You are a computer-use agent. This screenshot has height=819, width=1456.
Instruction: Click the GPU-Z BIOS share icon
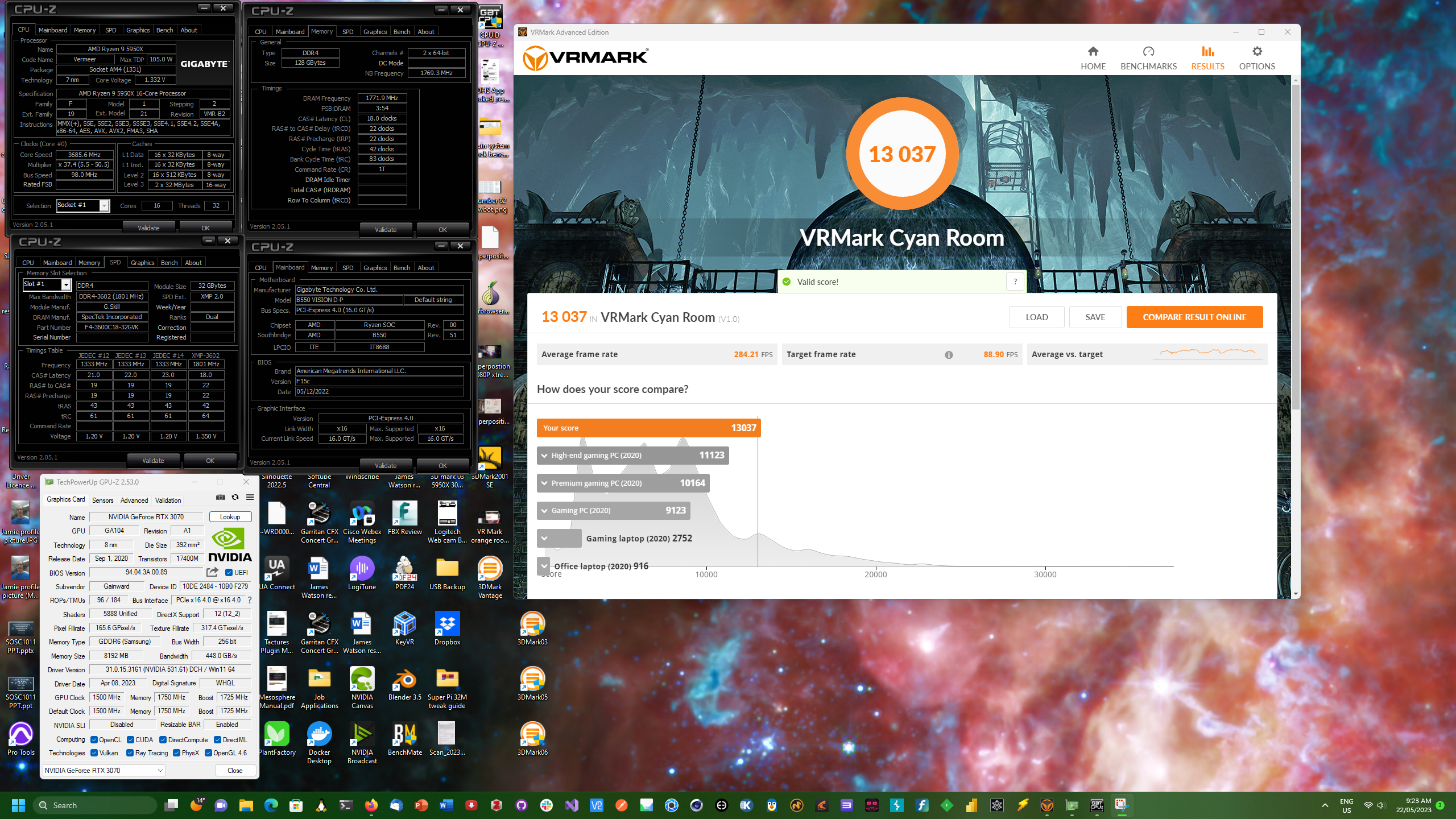(x=212, y=572)
